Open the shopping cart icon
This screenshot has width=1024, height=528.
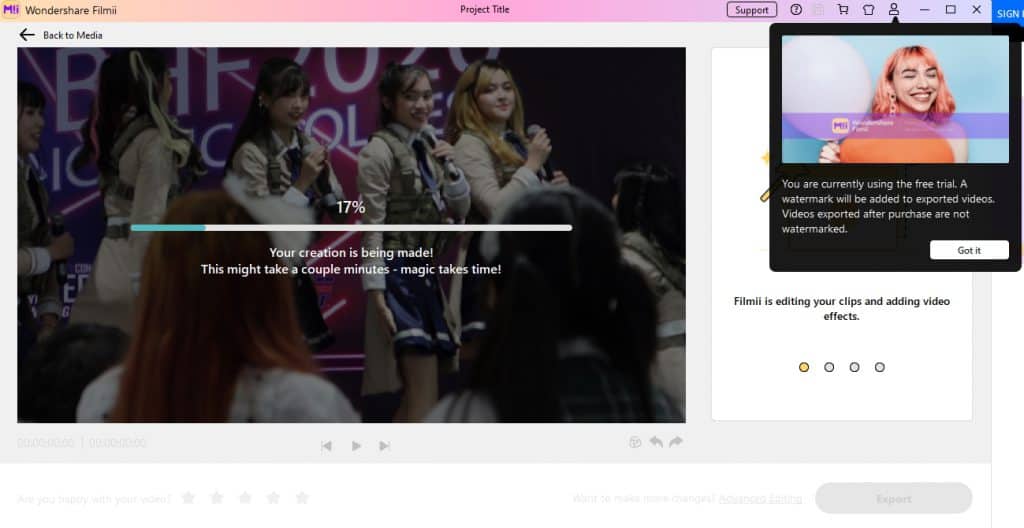pos(843,10)
